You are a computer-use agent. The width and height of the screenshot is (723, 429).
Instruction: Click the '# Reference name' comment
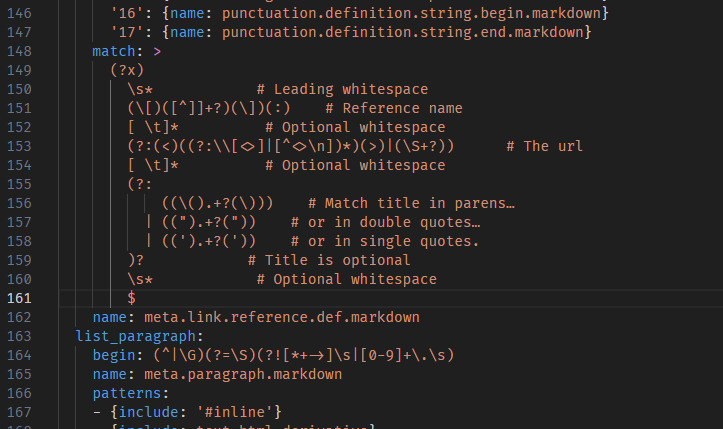pos(394,108)
